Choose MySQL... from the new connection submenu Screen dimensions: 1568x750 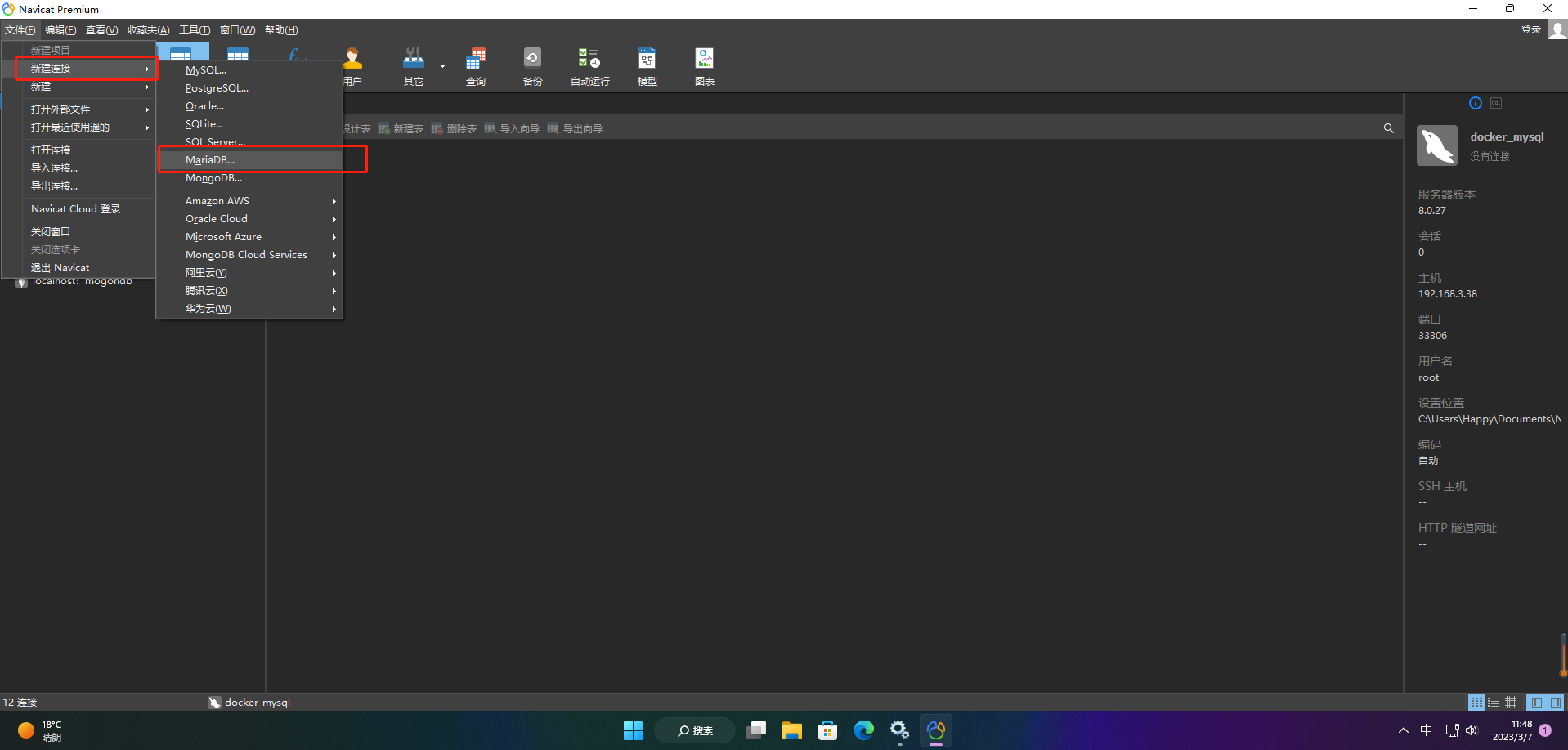coord(250,70)
